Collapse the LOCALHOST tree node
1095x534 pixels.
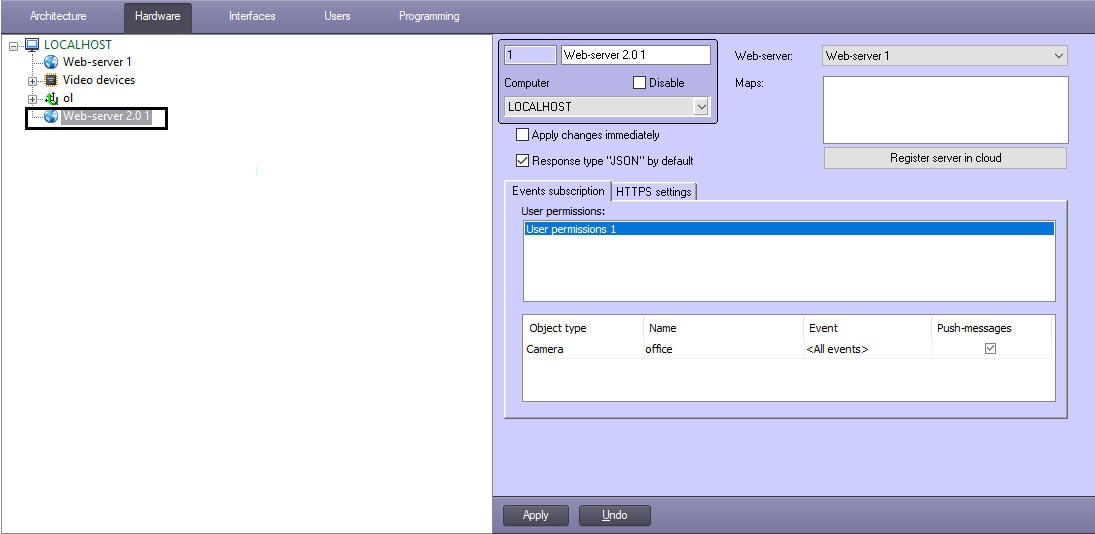click(13, 45)
